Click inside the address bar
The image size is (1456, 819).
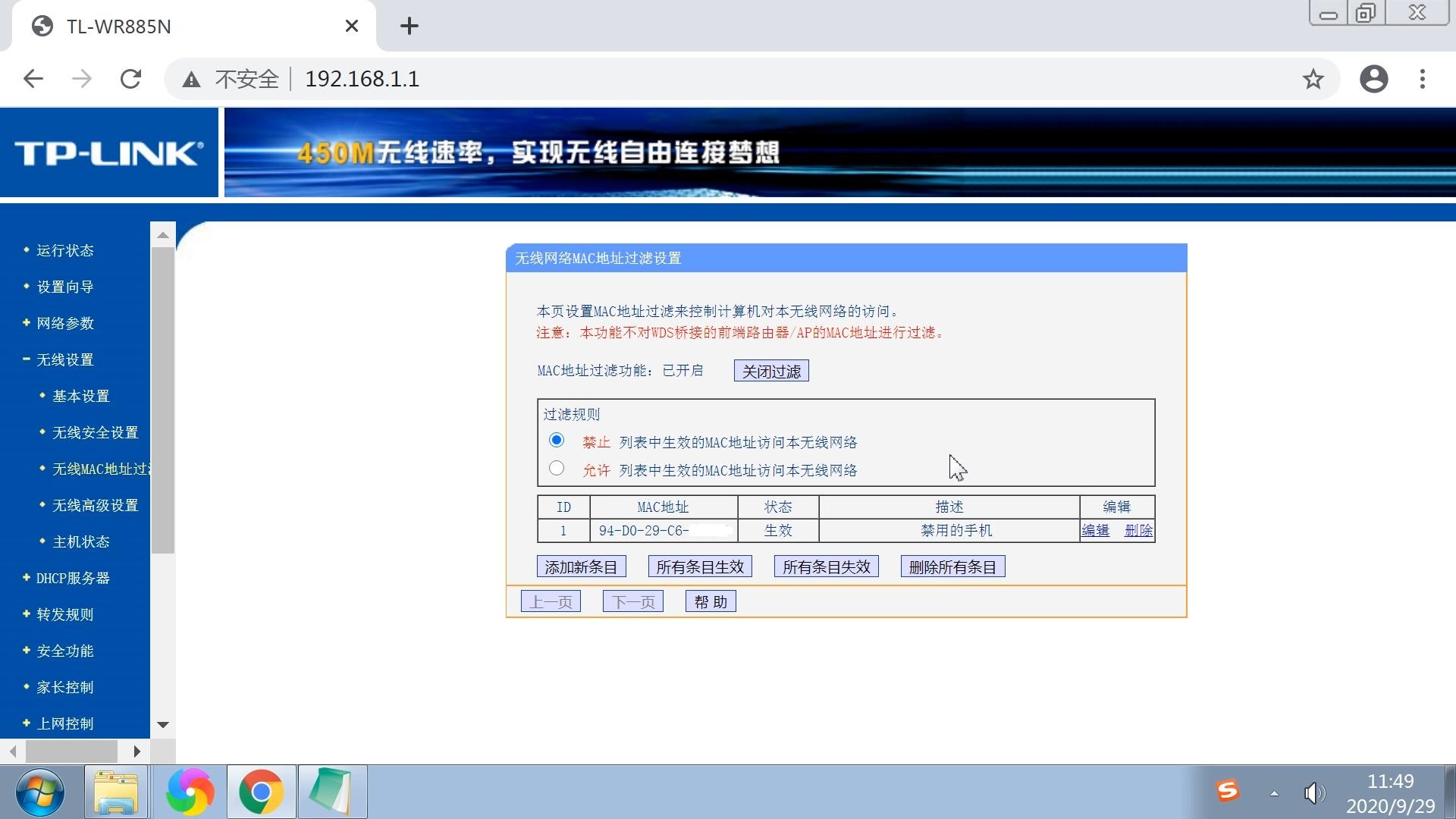455,78
